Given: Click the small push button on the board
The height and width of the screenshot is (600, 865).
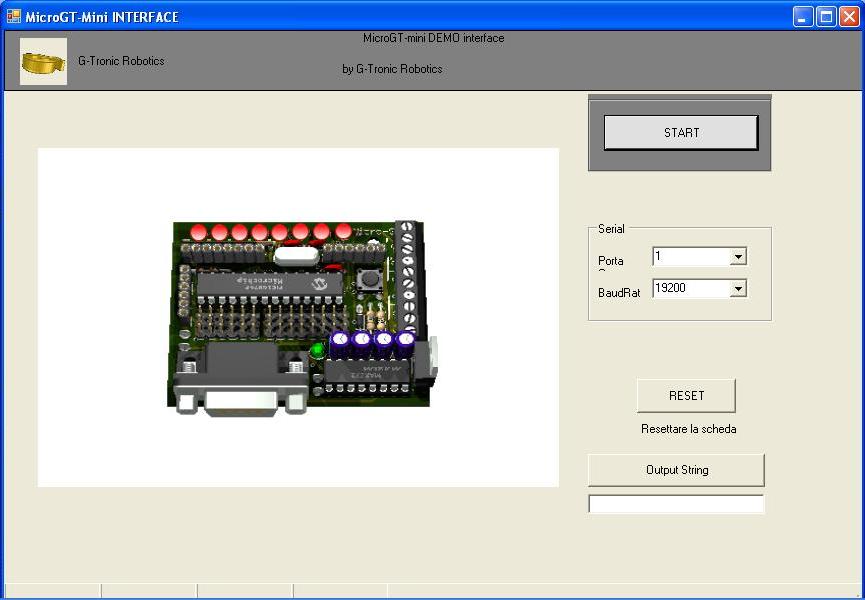Looking at the screenshot, I should pyautogui.click(x=369, y=279).
